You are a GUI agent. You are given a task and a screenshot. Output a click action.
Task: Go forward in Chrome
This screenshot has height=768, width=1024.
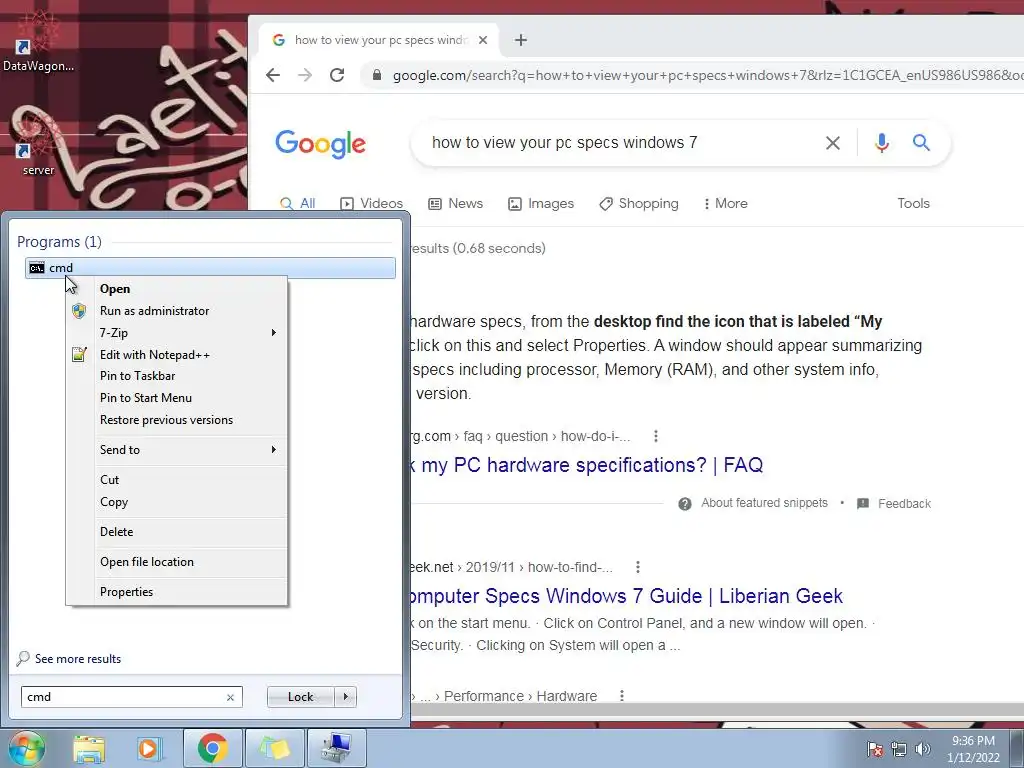click(x=305, y=75)
